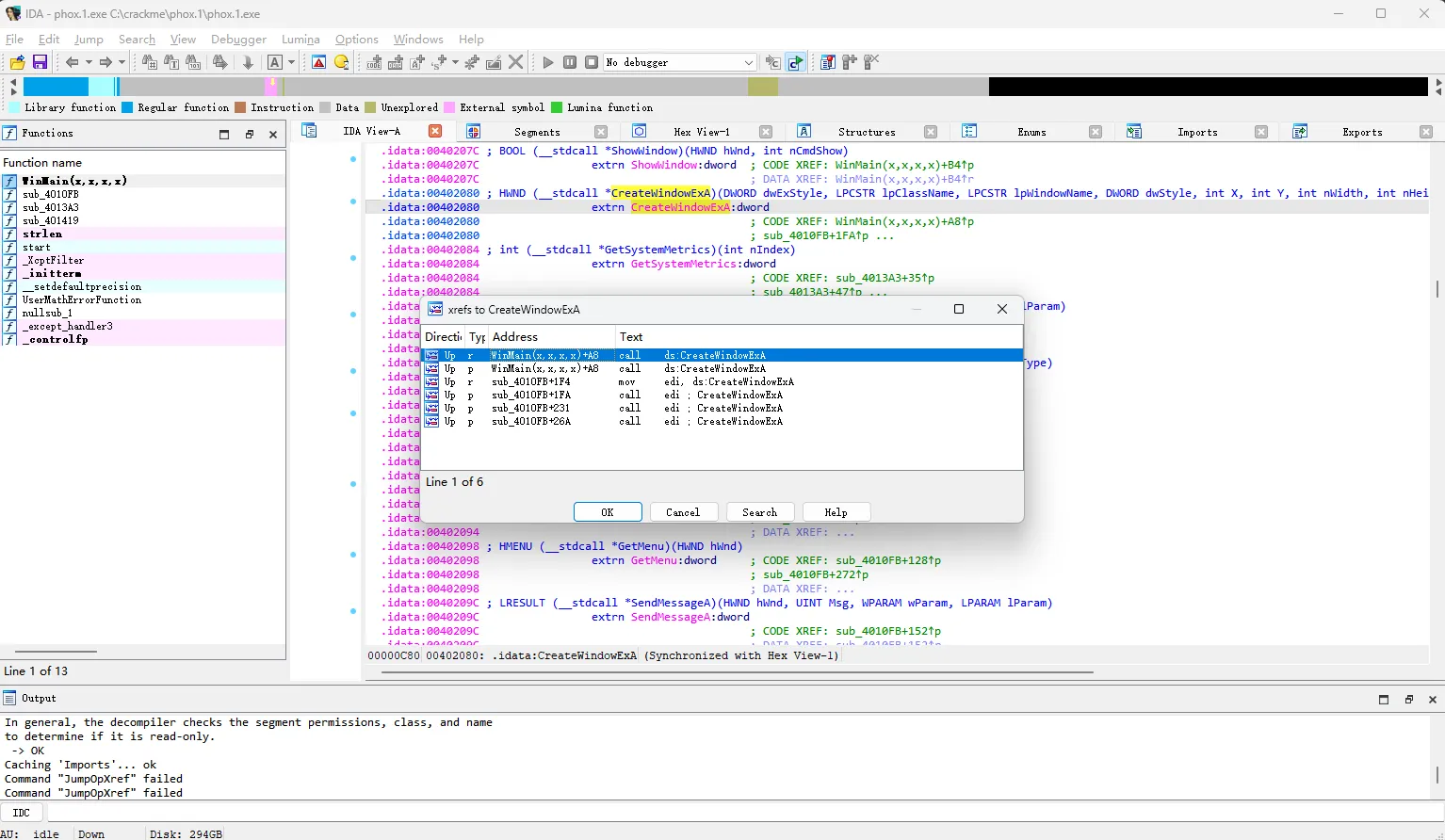The width and height of the screenshot is (1445, 840).
Task: Open the Edit menu
Action: (x=49, y=40)
